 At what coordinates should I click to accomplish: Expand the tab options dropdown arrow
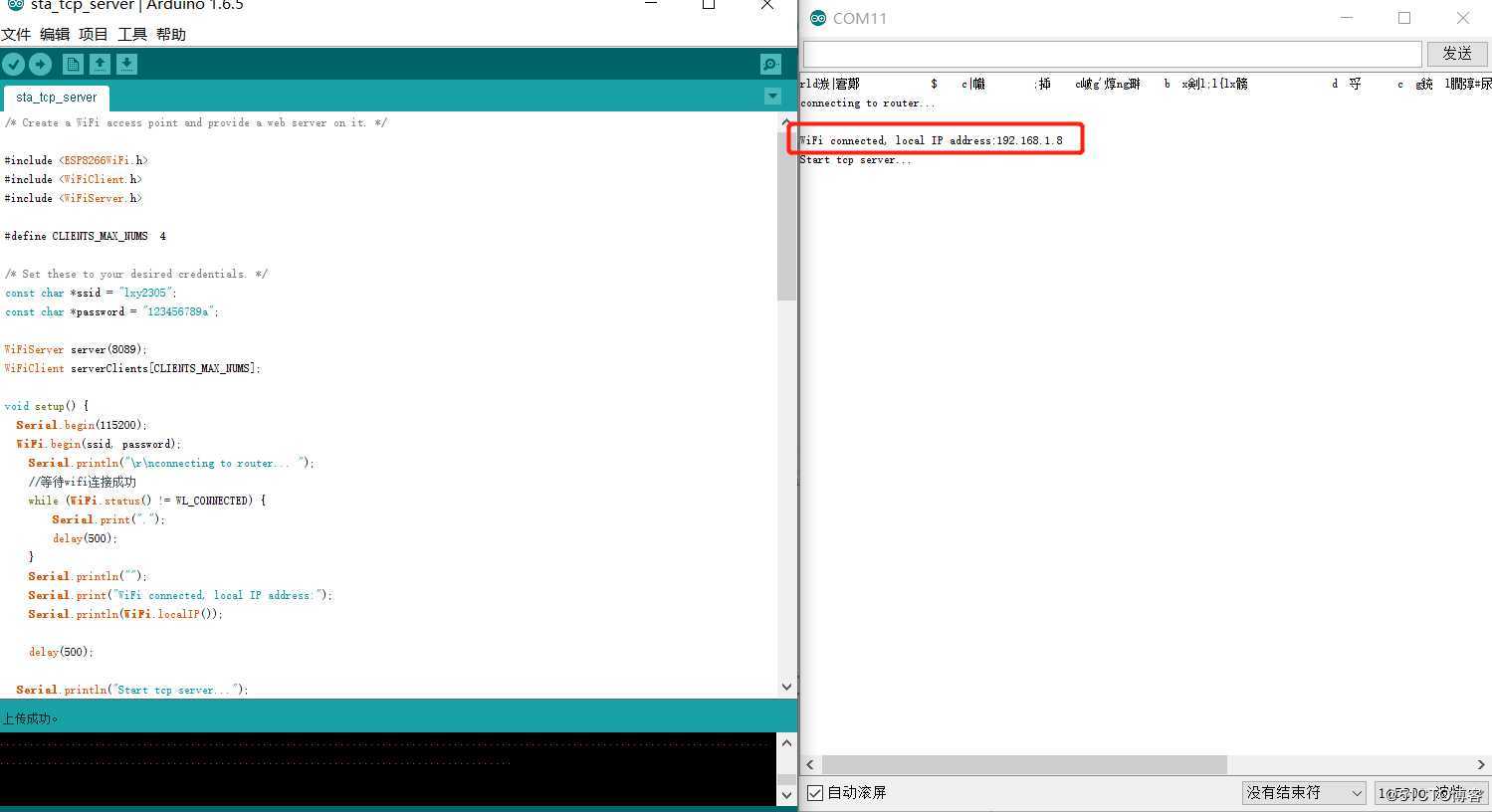click(772, 97)
